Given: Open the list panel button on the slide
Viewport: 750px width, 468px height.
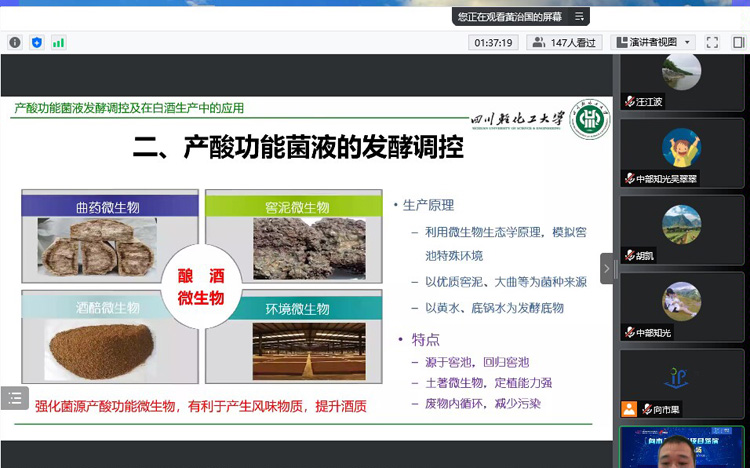Looking at the screenshot, I should pos(15,398).
